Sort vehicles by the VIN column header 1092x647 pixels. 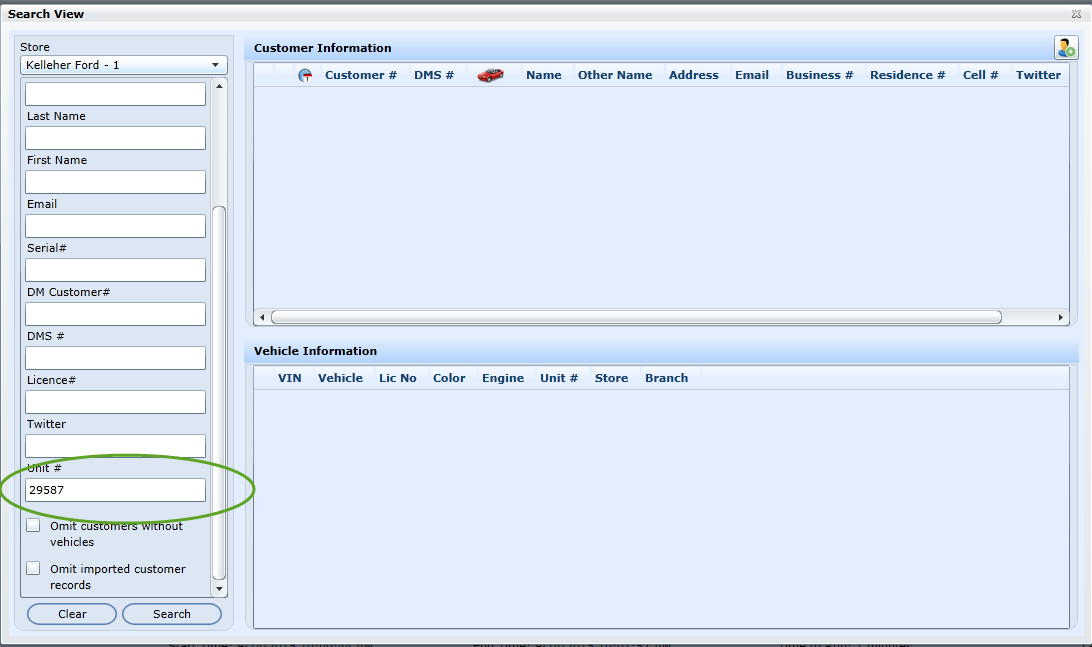(x=289, y=378)
